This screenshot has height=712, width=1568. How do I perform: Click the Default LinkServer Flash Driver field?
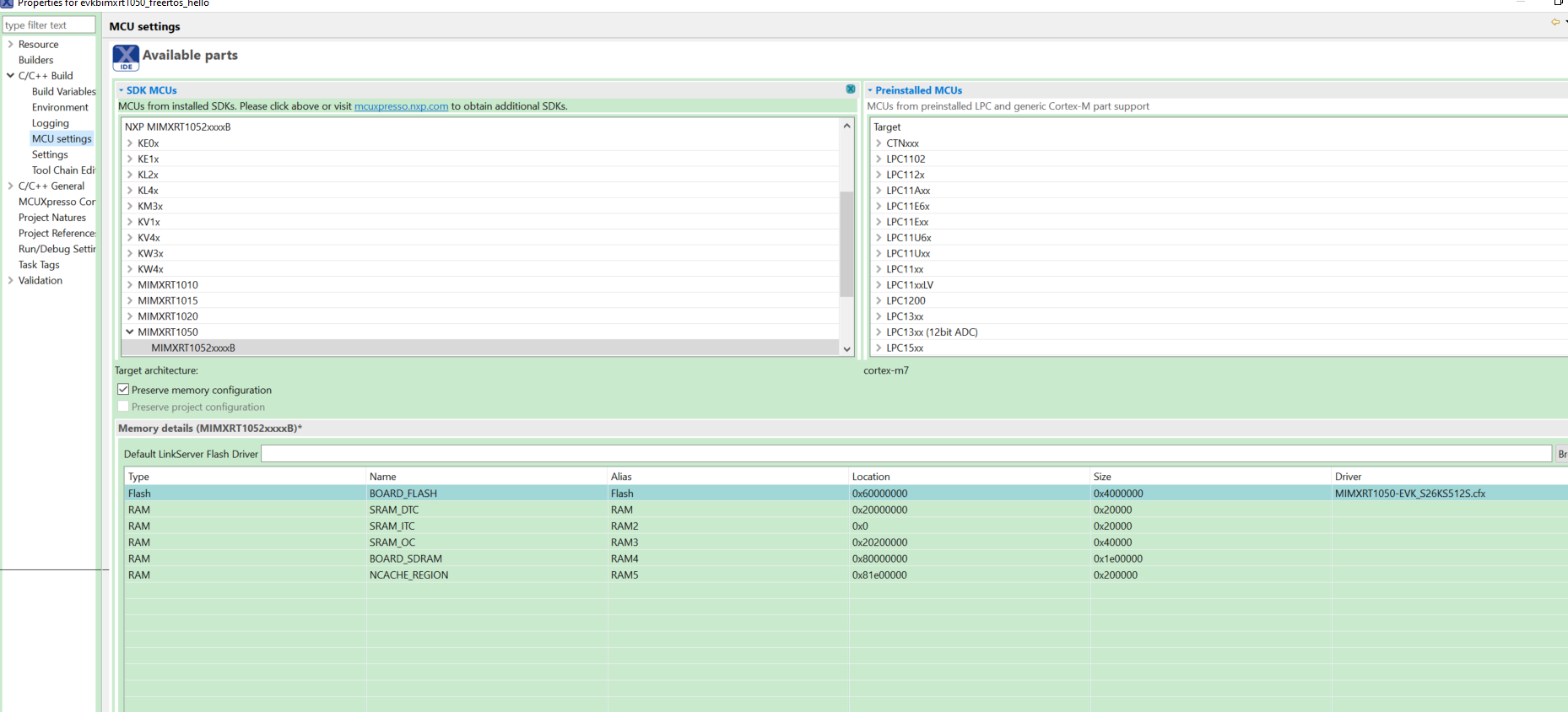coord(906,454)
